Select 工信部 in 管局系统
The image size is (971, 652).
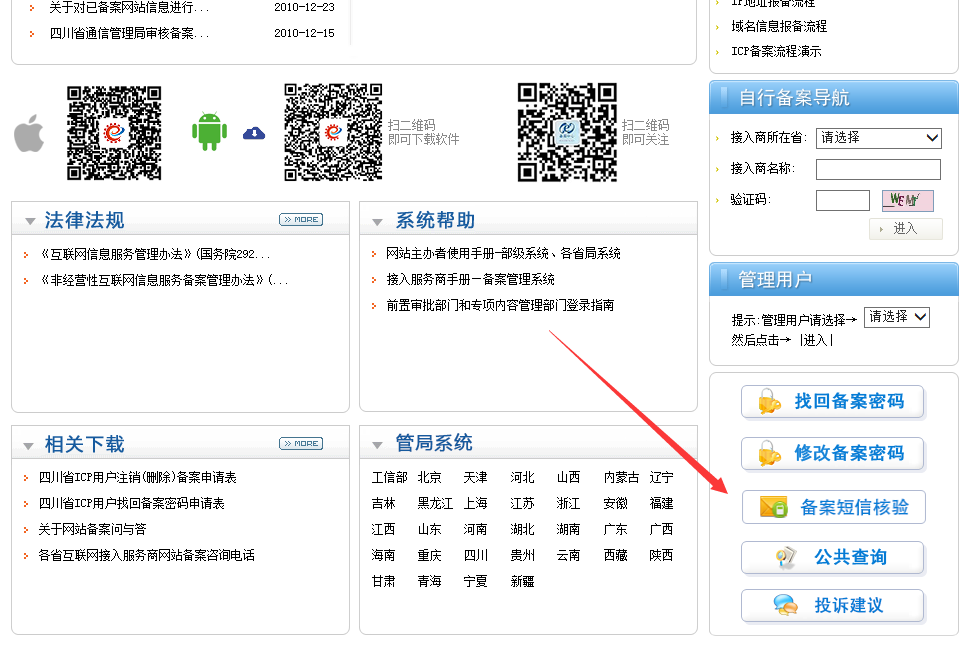390,477
